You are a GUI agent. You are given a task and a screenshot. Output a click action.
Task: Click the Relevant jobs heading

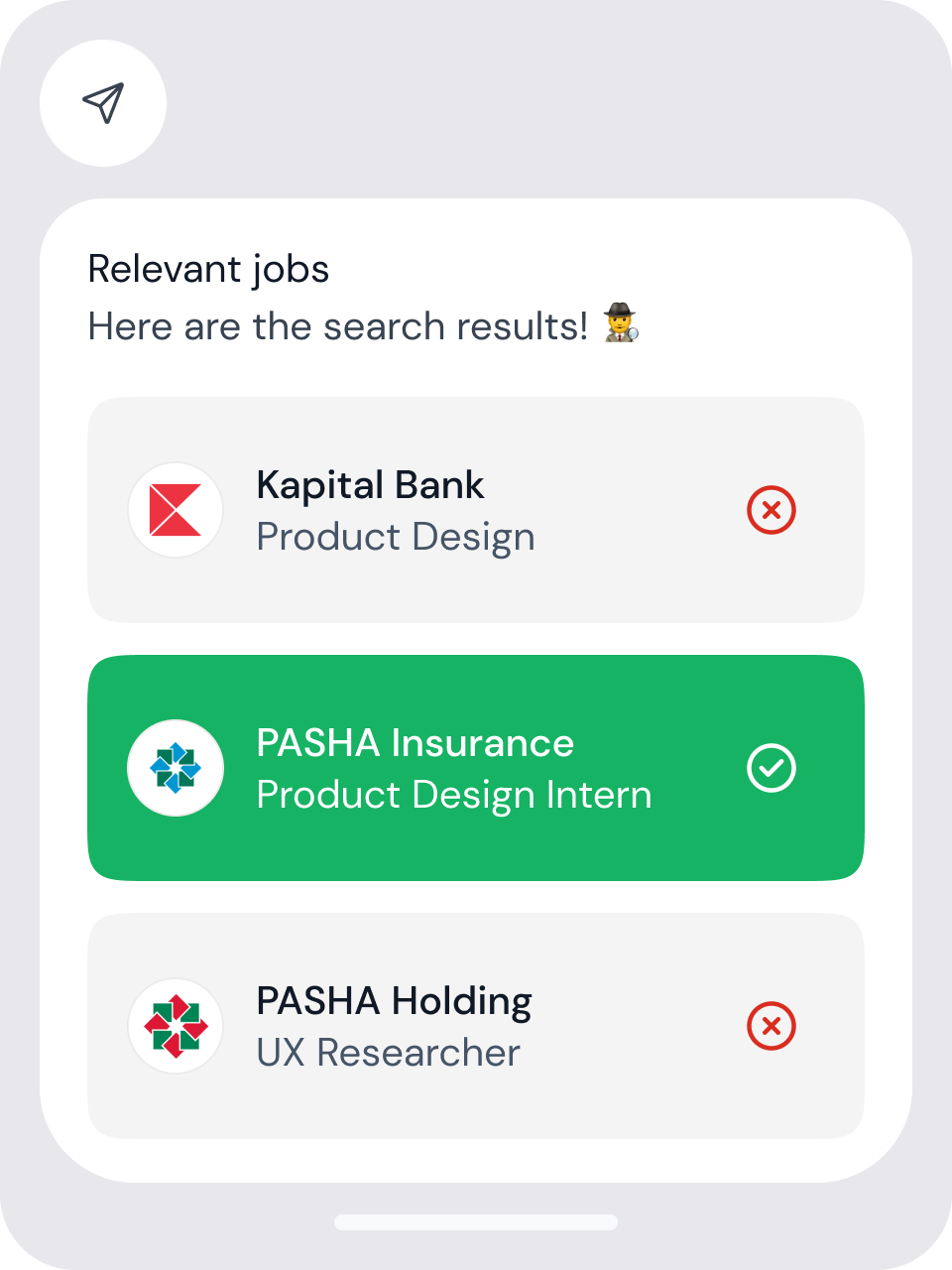tap(208, 269)
